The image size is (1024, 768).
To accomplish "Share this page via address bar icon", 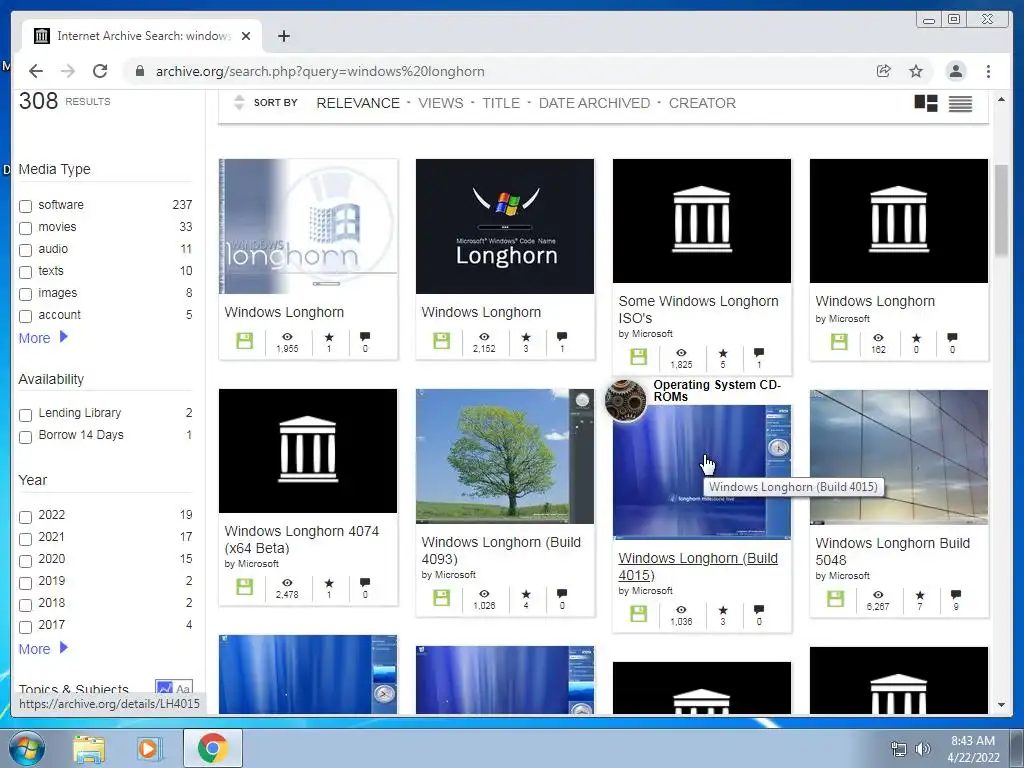I will (884, 71).
